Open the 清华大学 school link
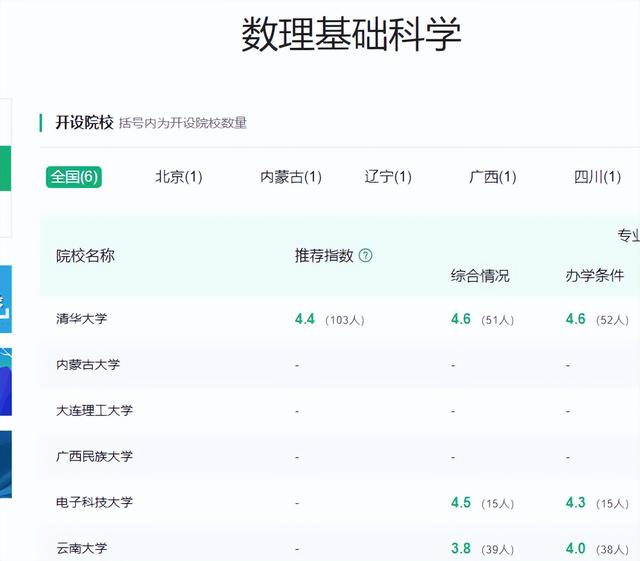The width and height of the screenshot is (640, 561). (x=82, y=318)
